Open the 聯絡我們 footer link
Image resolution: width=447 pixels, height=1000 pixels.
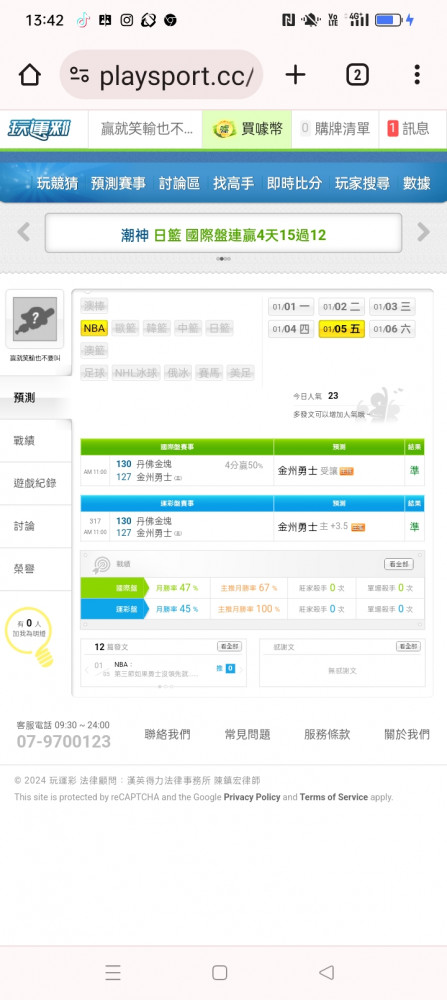pyautogui.click(x=167, y=734)
